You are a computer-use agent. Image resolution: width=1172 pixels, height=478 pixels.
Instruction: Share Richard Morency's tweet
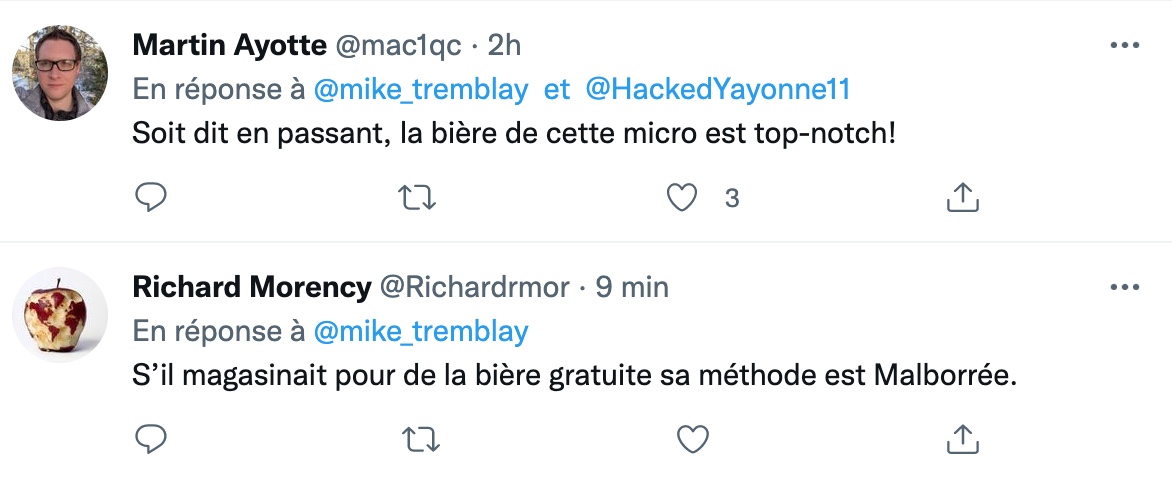963,440
